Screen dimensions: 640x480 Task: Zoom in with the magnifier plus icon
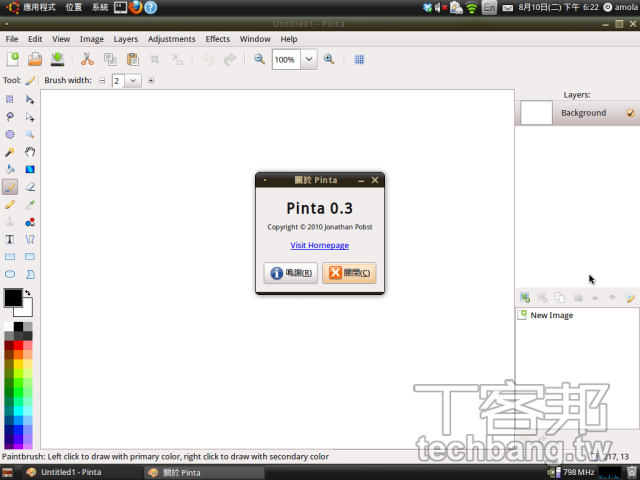coord(329,60)
